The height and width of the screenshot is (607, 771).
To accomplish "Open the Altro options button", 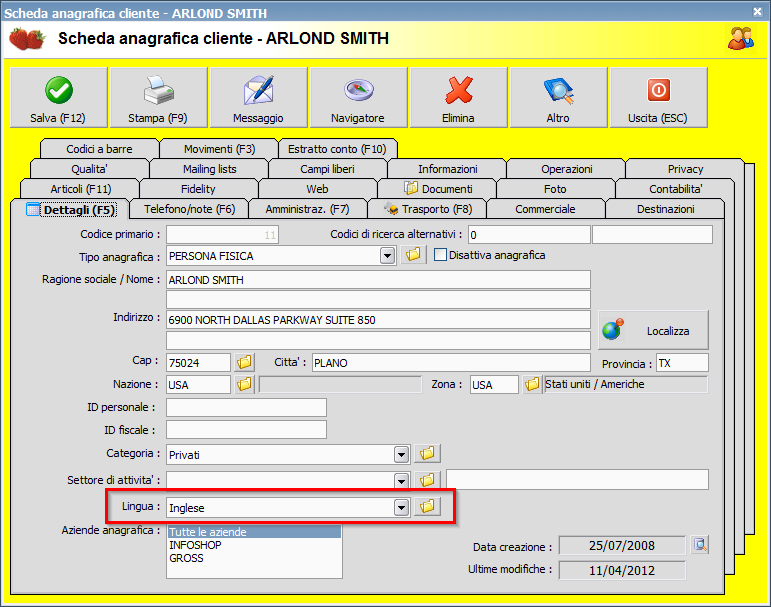I will pos(558,98).
